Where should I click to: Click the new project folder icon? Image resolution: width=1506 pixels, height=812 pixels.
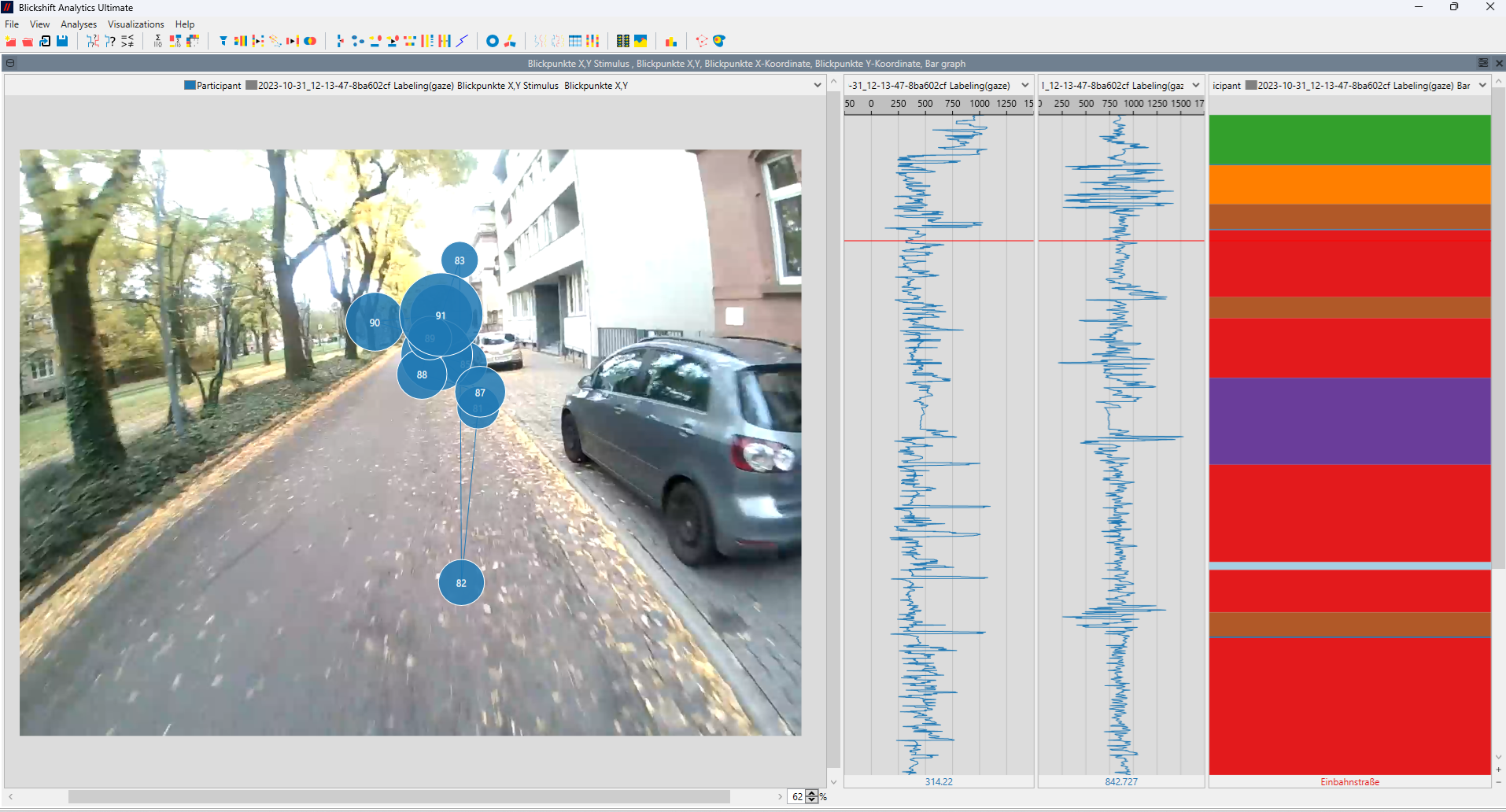10,41
